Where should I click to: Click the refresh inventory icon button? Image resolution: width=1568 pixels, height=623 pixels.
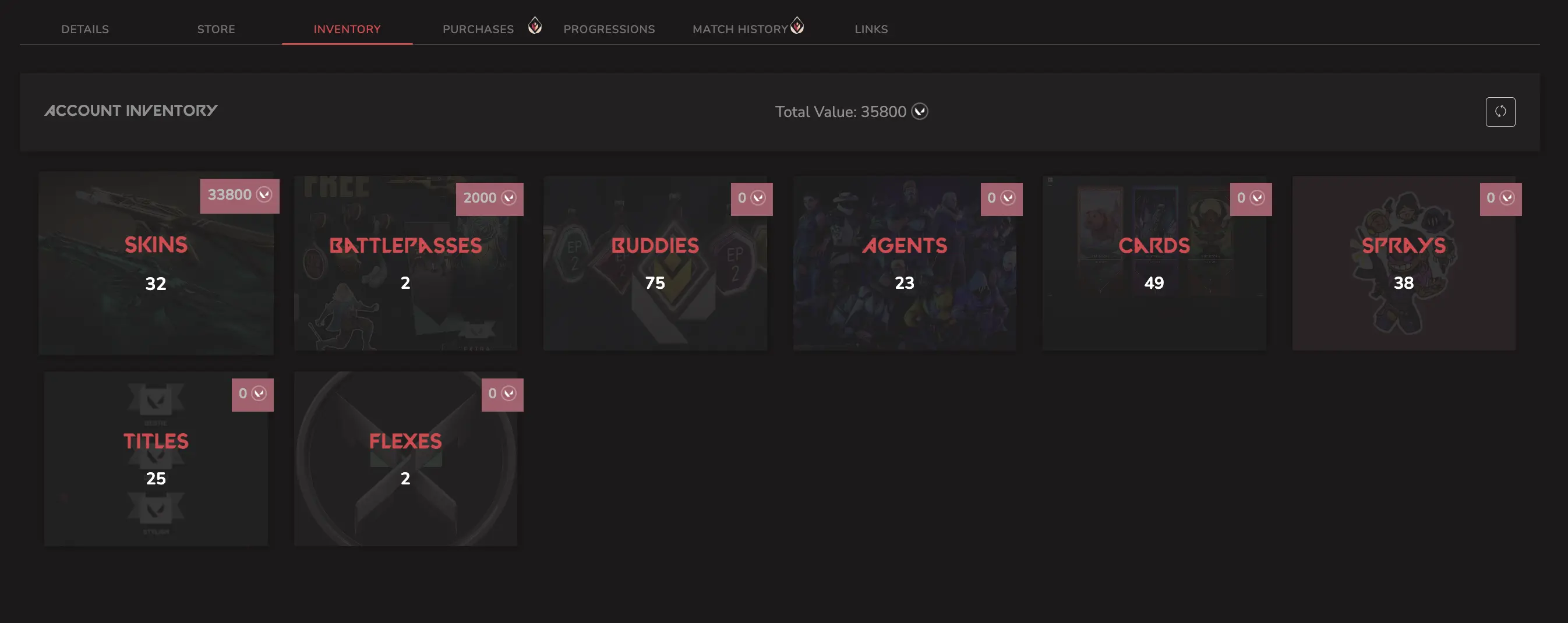pyautogui.click(x=1500, y=112)
